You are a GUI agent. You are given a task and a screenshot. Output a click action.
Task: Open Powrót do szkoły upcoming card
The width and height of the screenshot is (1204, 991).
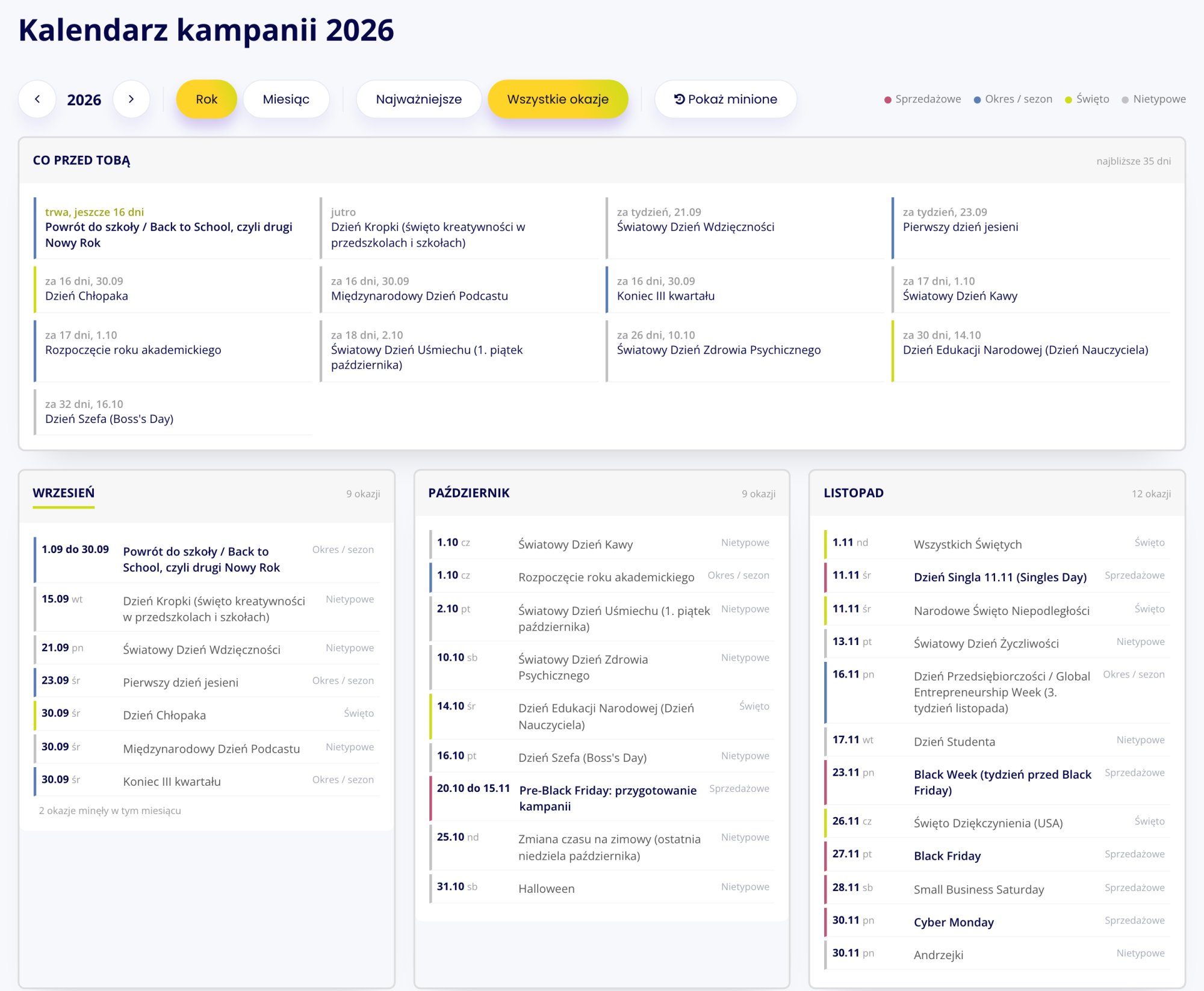(173, 228)
